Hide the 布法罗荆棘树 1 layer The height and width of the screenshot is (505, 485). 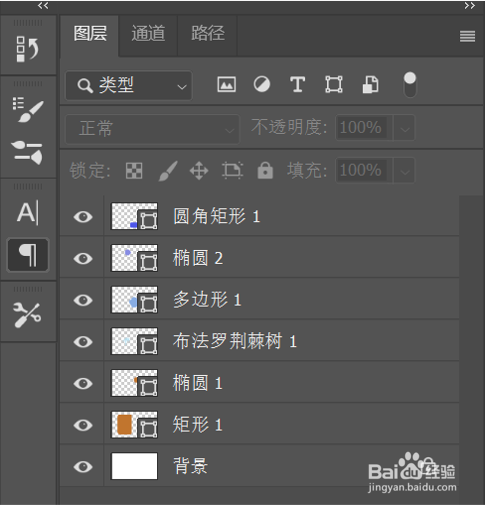83,342
